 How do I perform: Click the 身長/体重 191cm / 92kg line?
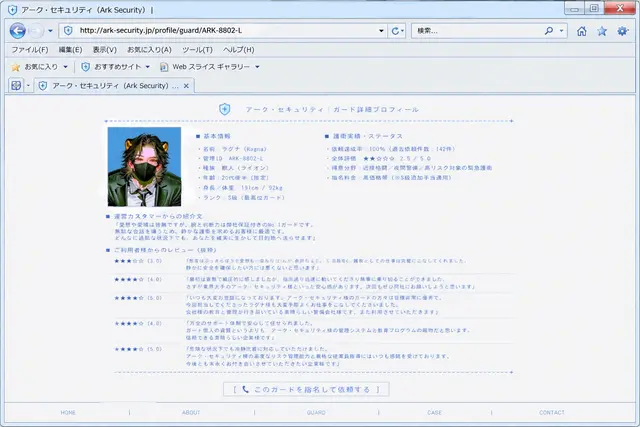[x=242, y=188]
